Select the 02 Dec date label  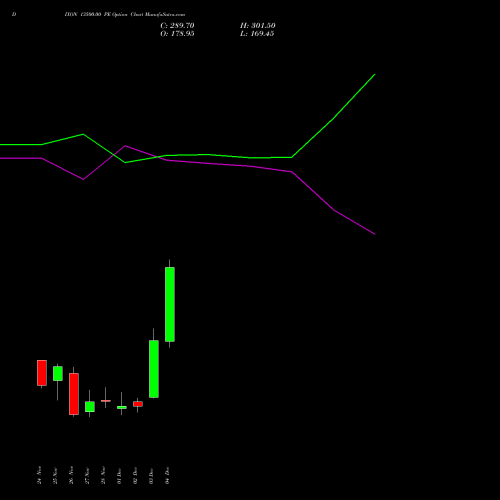[135, 476]
